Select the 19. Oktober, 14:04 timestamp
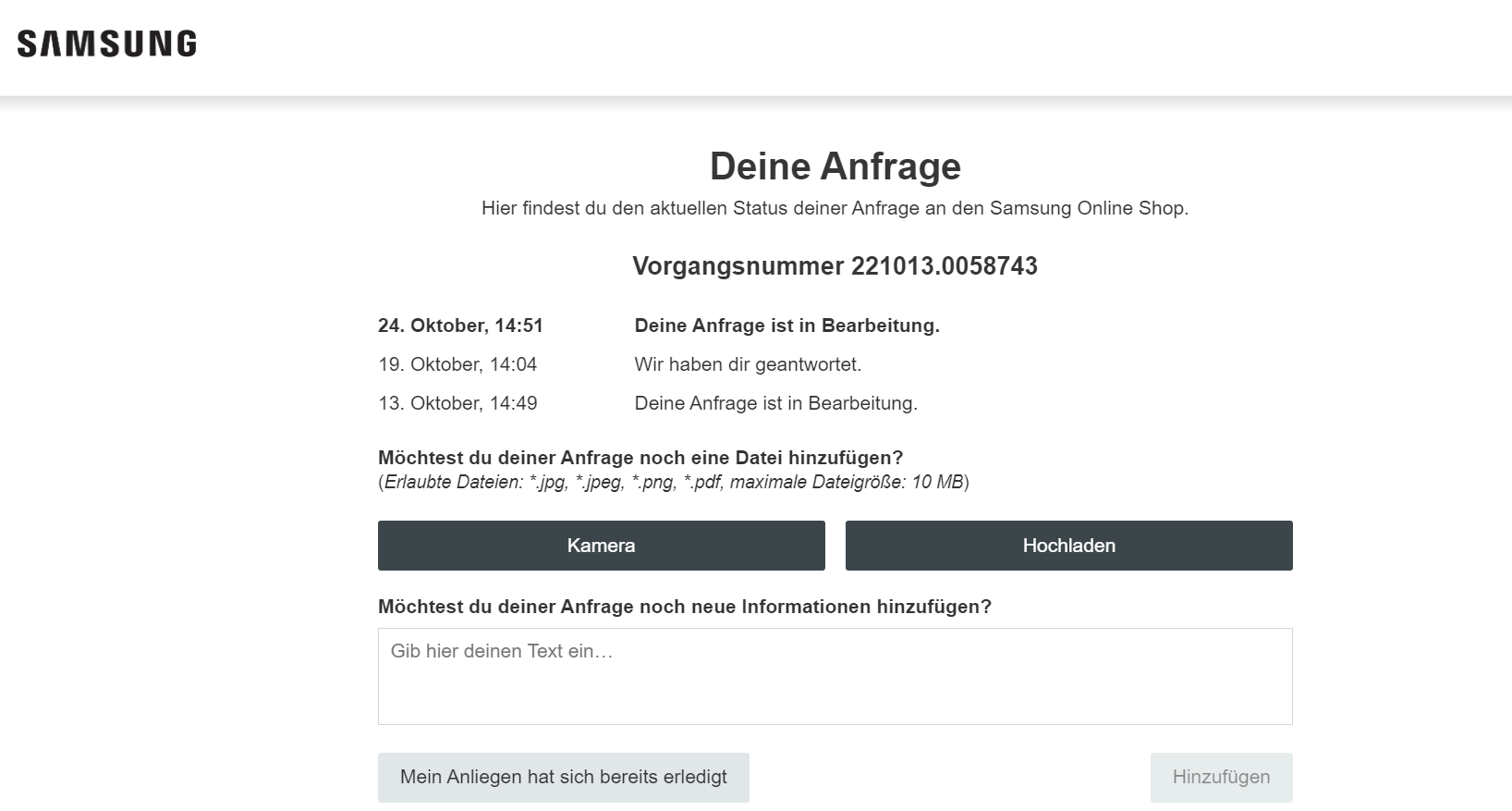The height and width of the screenshot is (811, 1512). point(457,364)
